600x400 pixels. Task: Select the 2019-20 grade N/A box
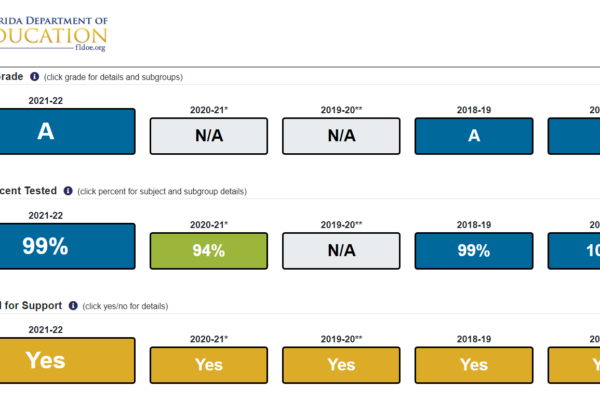[341, 136]
